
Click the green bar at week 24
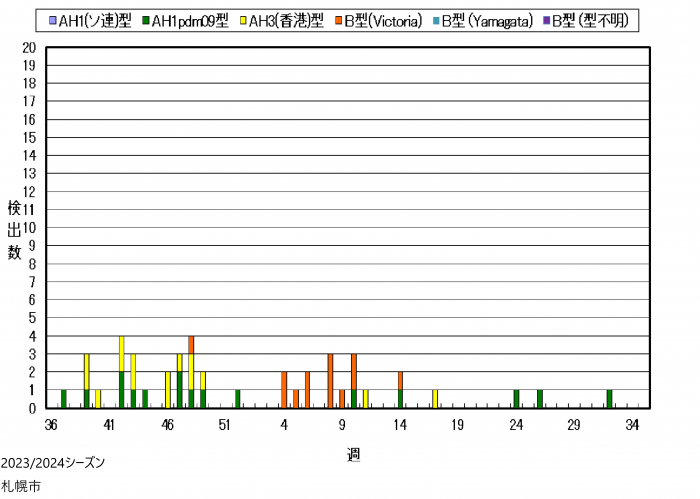click(x=516, y=399)
